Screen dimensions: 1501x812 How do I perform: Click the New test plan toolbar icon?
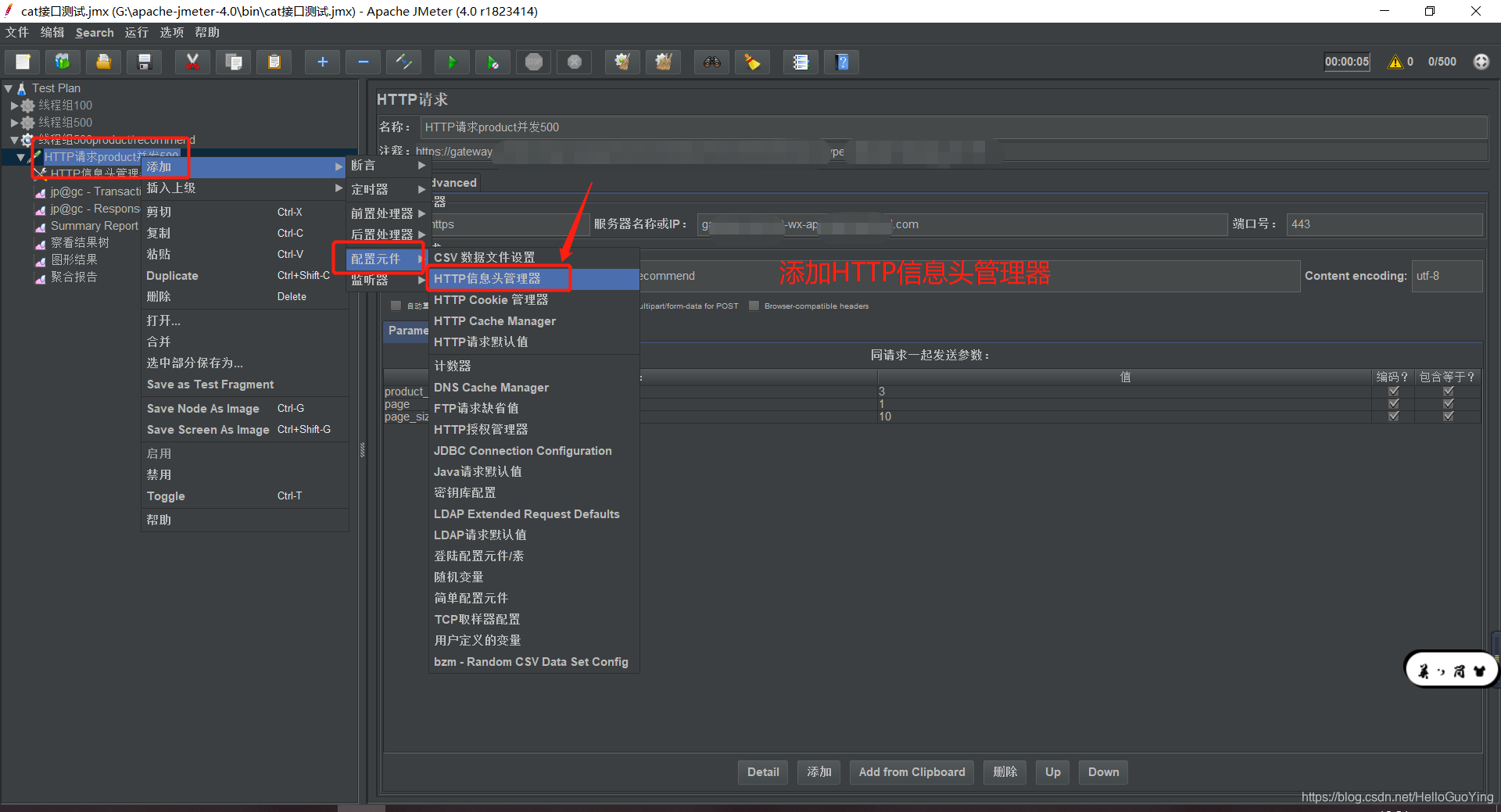pos(23,62)
